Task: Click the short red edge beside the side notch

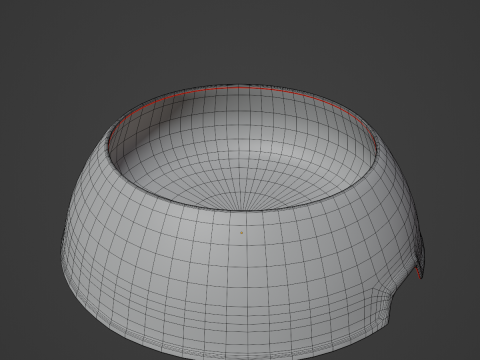Action: click(417, 273)
